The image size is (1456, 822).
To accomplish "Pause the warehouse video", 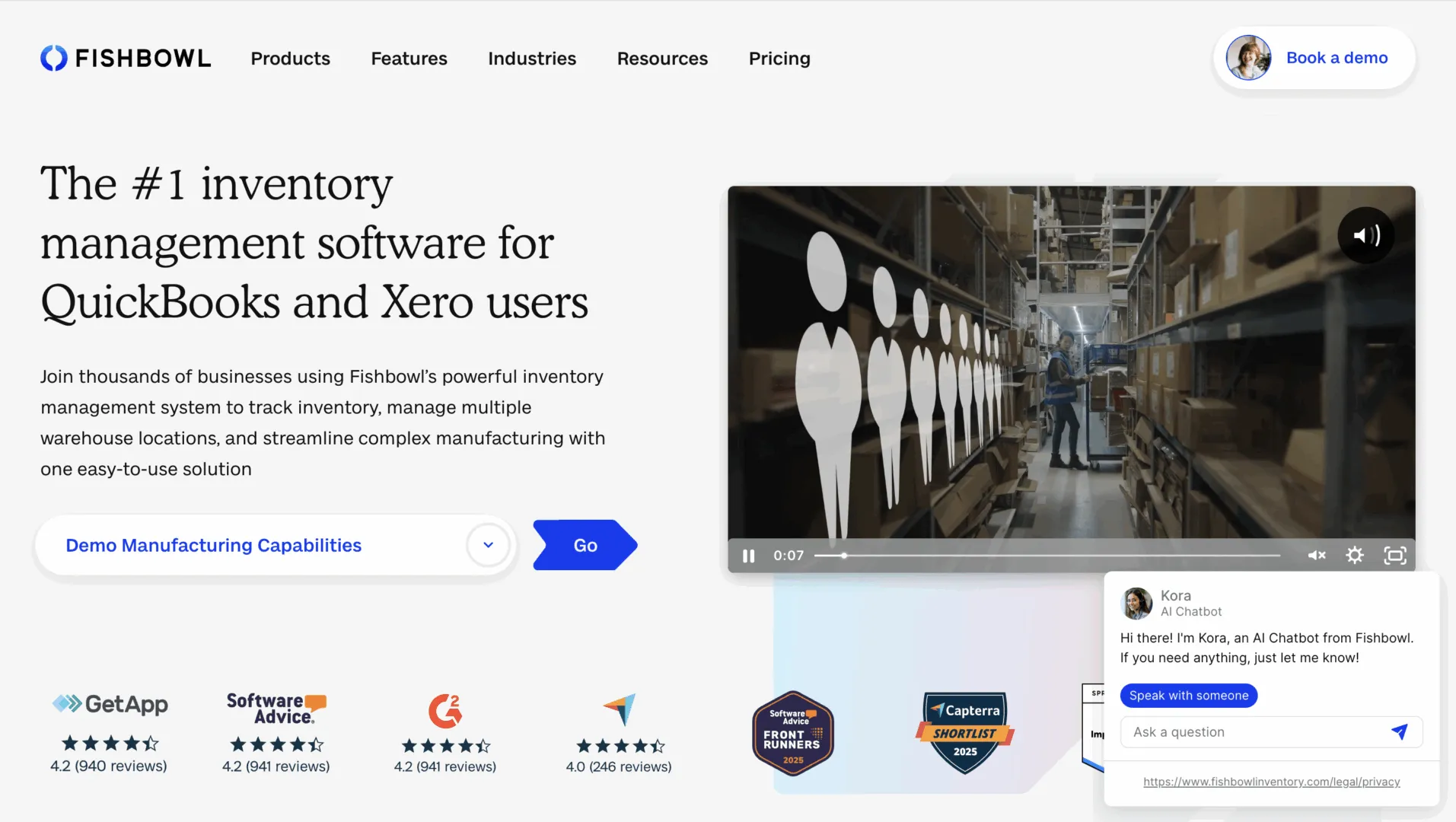I will (749, 556).
